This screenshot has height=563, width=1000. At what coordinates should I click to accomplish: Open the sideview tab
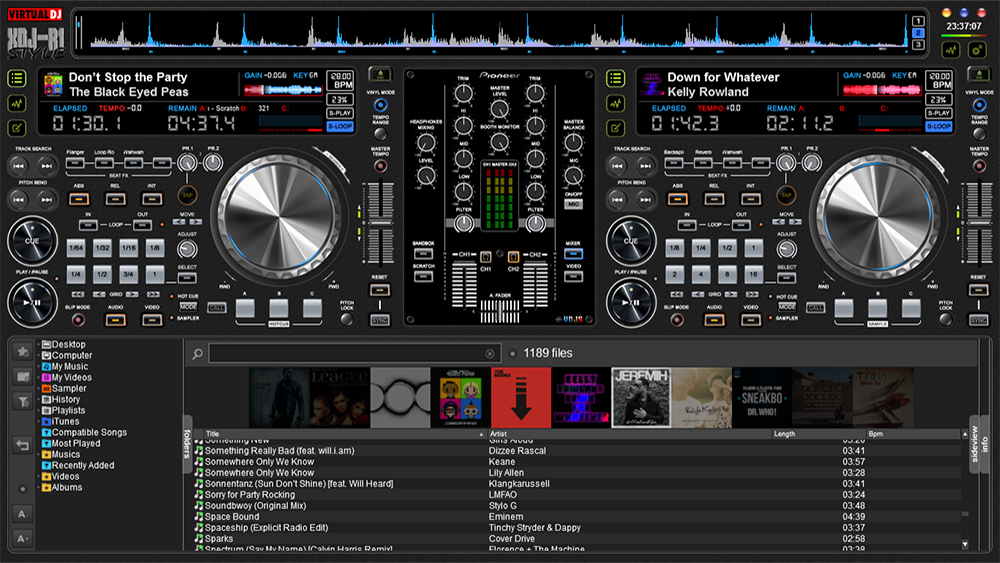(x=974, y=444)
